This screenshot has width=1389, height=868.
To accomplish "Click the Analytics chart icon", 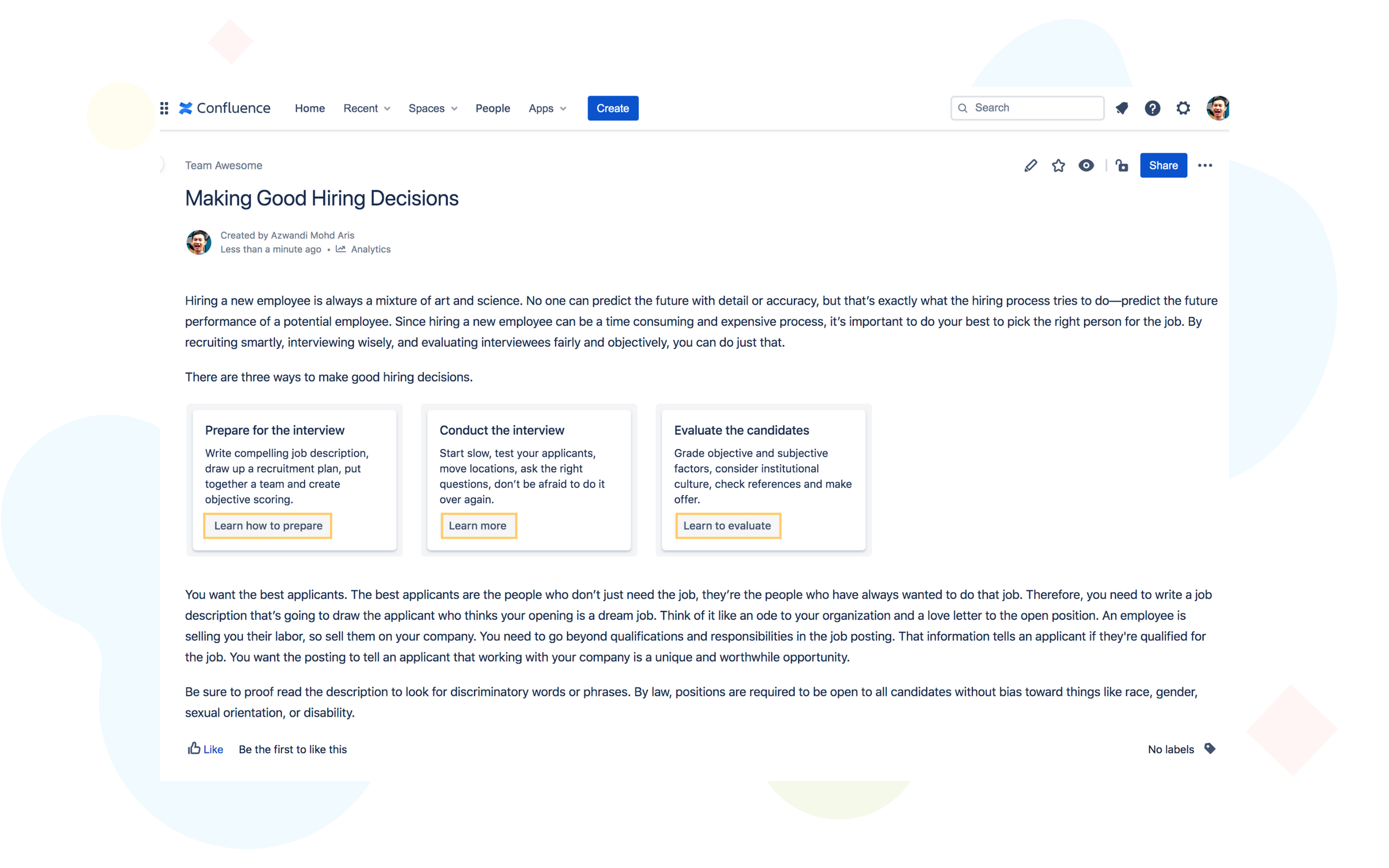I will [340, 249].
